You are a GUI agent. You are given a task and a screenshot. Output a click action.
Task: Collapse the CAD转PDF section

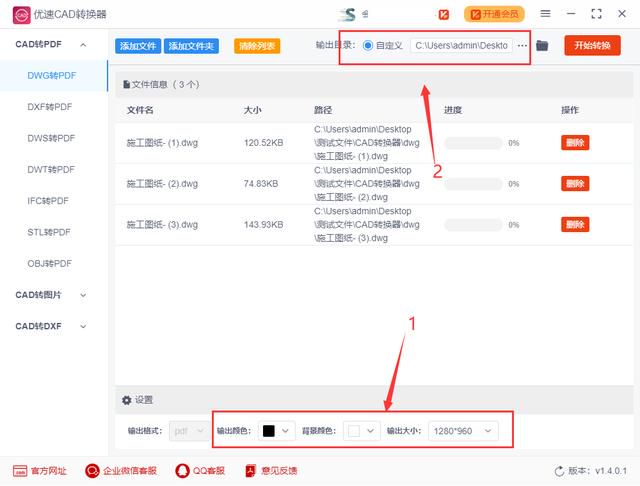click(x=83, y=44)
